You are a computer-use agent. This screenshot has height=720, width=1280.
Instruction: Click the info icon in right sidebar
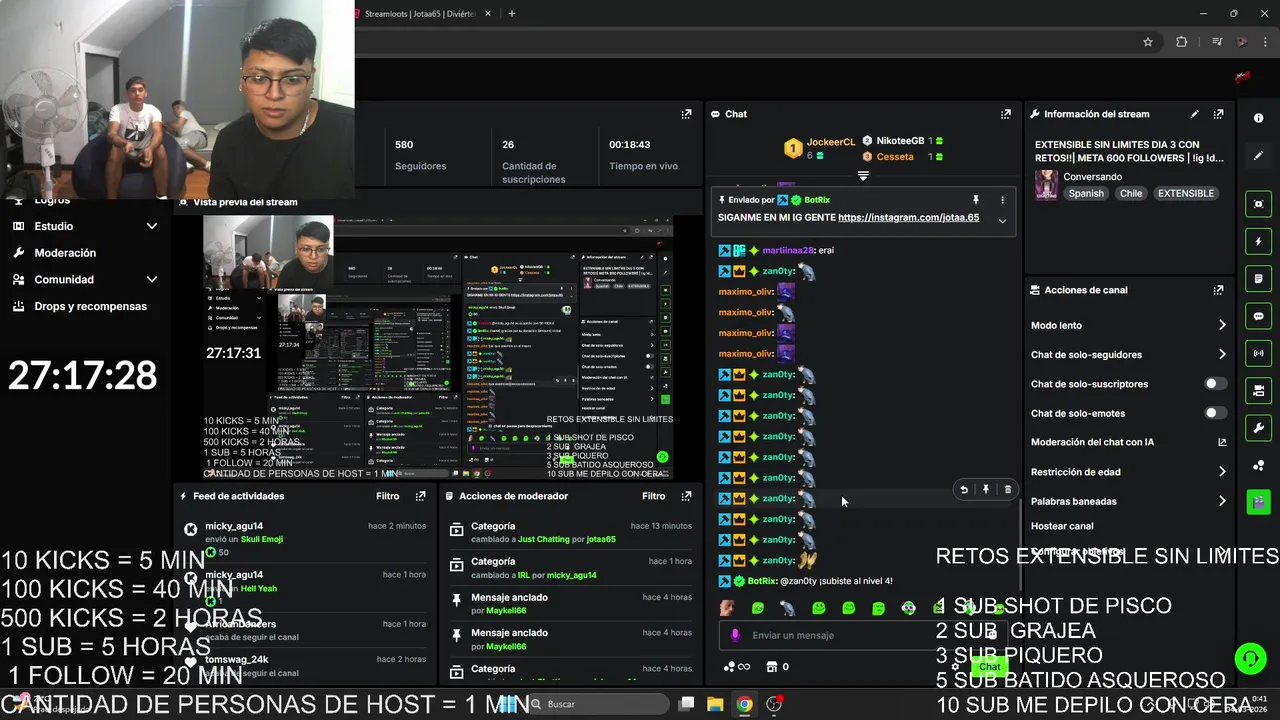click(x=1258, y=118)
